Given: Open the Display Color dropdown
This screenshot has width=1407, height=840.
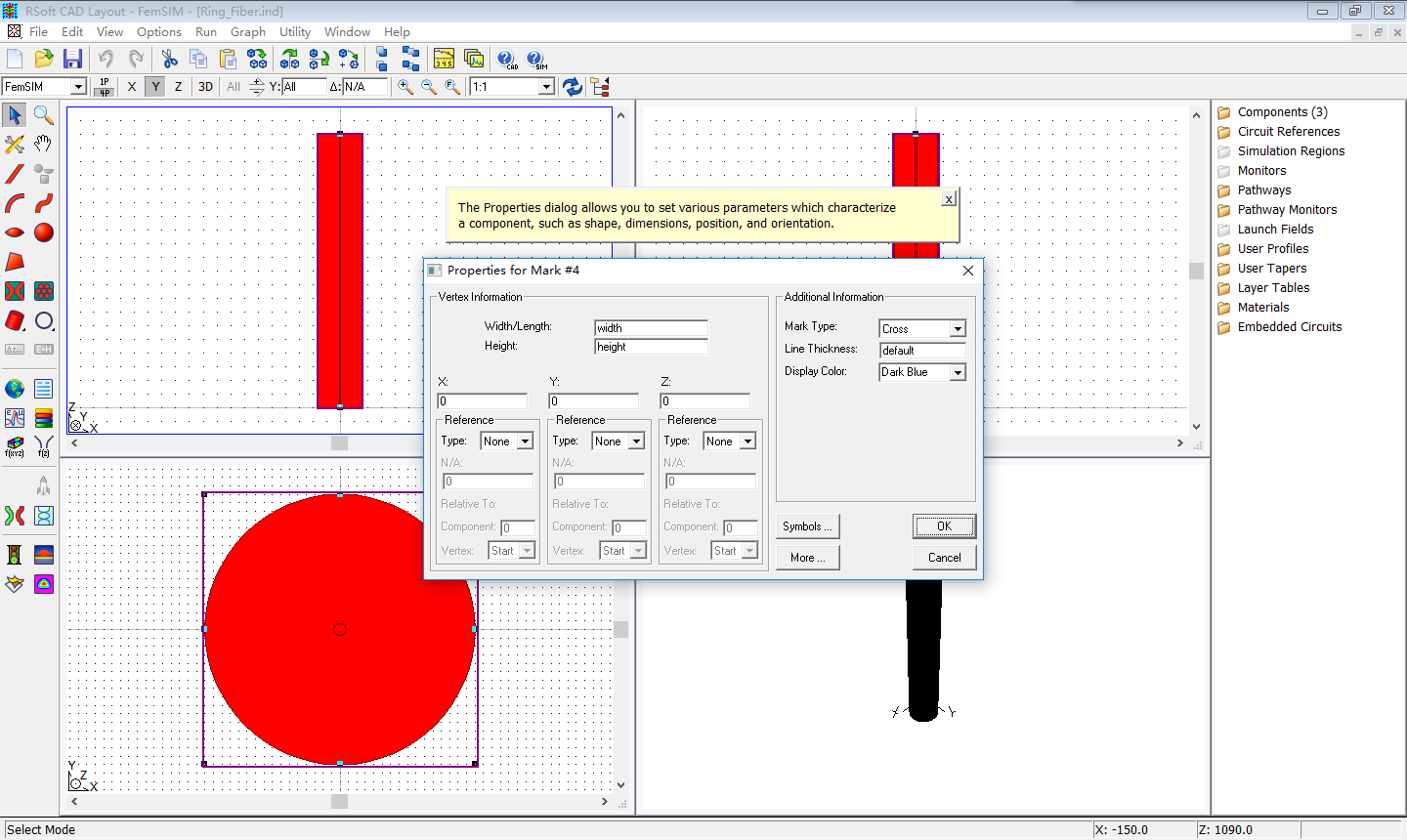Looking at the screenshot, I should pyautogui.click(x=958, y=372).
